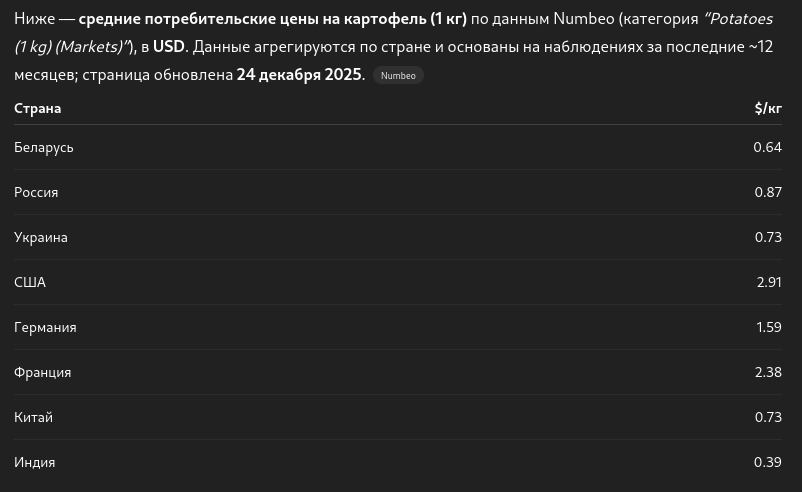This screenshot has width=802, height=492.
Task: Select the Россия country cell
Action: pyautogui.click(x=36, y=192)
